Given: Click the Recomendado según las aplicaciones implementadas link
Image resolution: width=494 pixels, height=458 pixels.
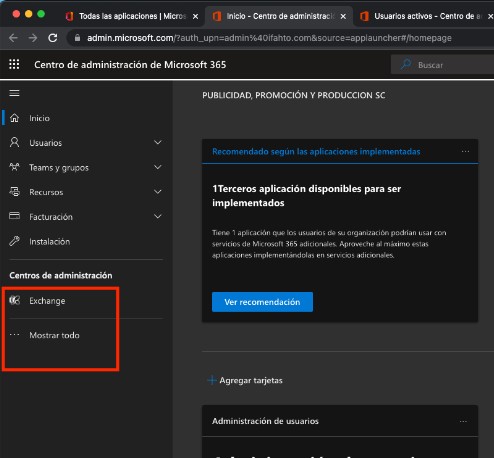Looking at the screenshot, I should tap(316, 152).
